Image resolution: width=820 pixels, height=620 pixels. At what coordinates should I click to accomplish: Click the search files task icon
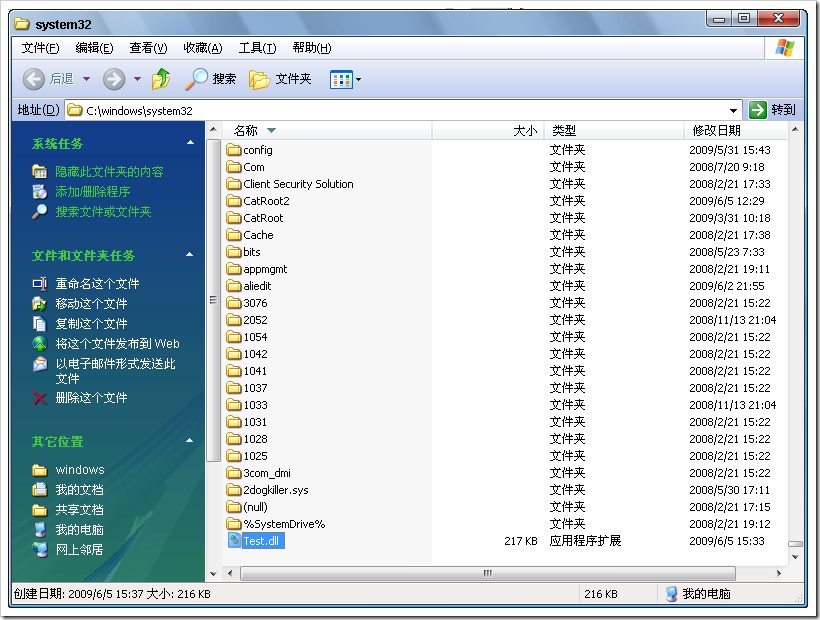(x=40, y=212)
